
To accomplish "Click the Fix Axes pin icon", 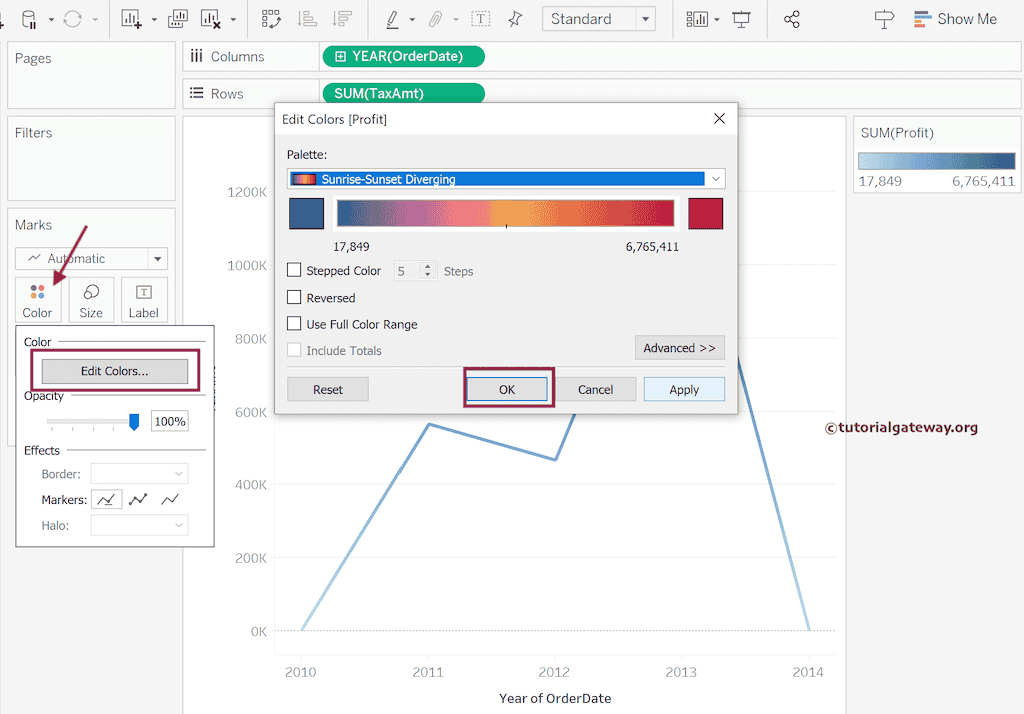I will (515, 20).
